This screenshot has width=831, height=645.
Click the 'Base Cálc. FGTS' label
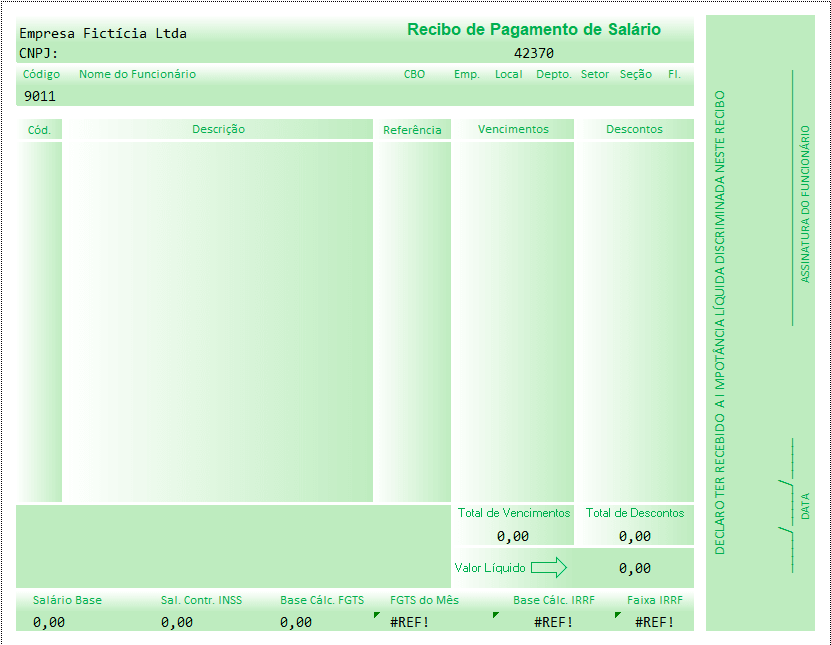point(322,600)
